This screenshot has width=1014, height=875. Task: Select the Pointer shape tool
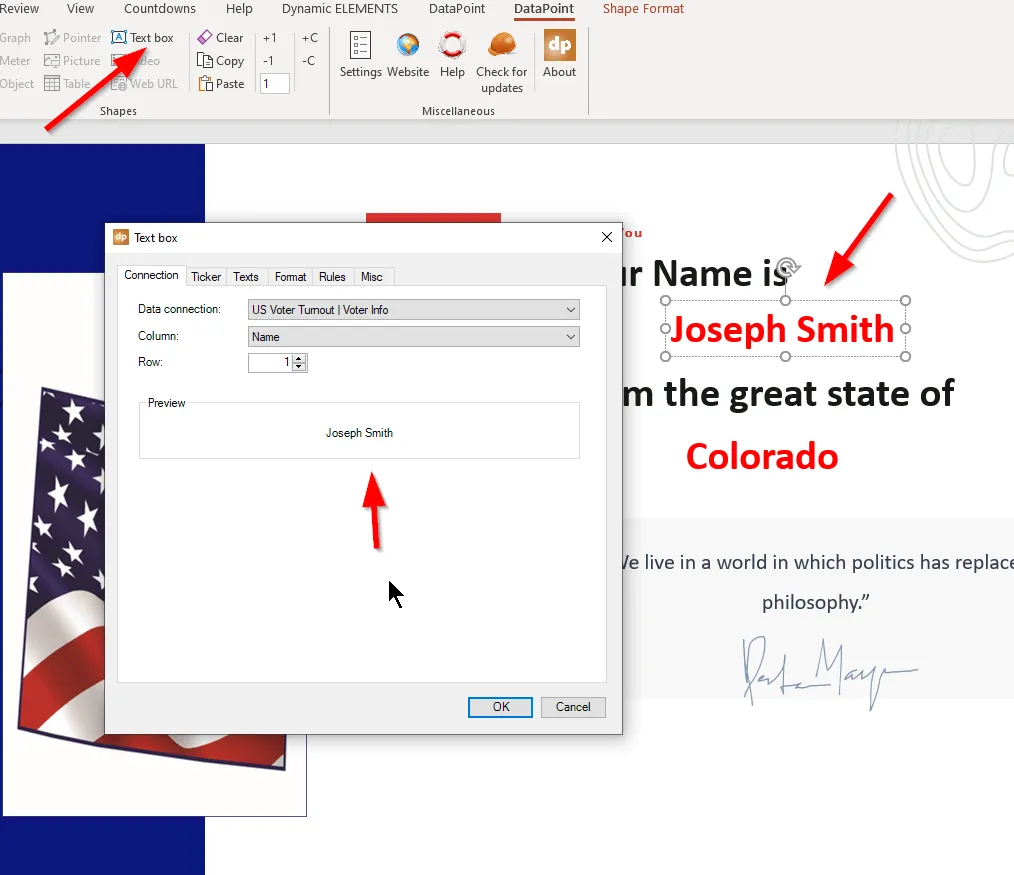tap(72, 38)
